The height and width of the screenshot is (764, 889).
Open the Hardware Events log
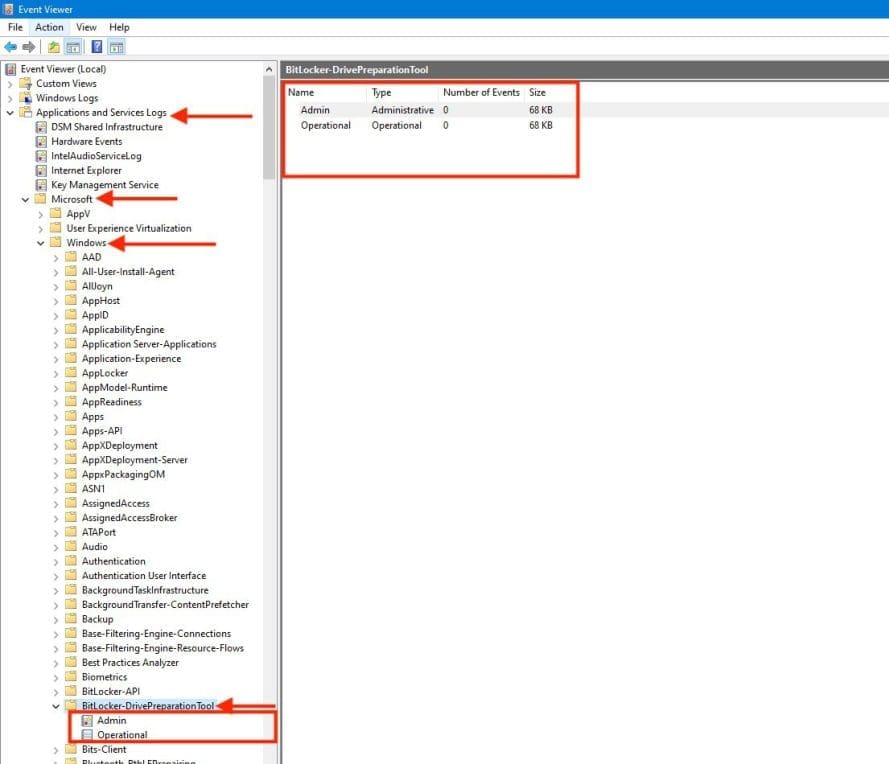click(x=86, y=141)
